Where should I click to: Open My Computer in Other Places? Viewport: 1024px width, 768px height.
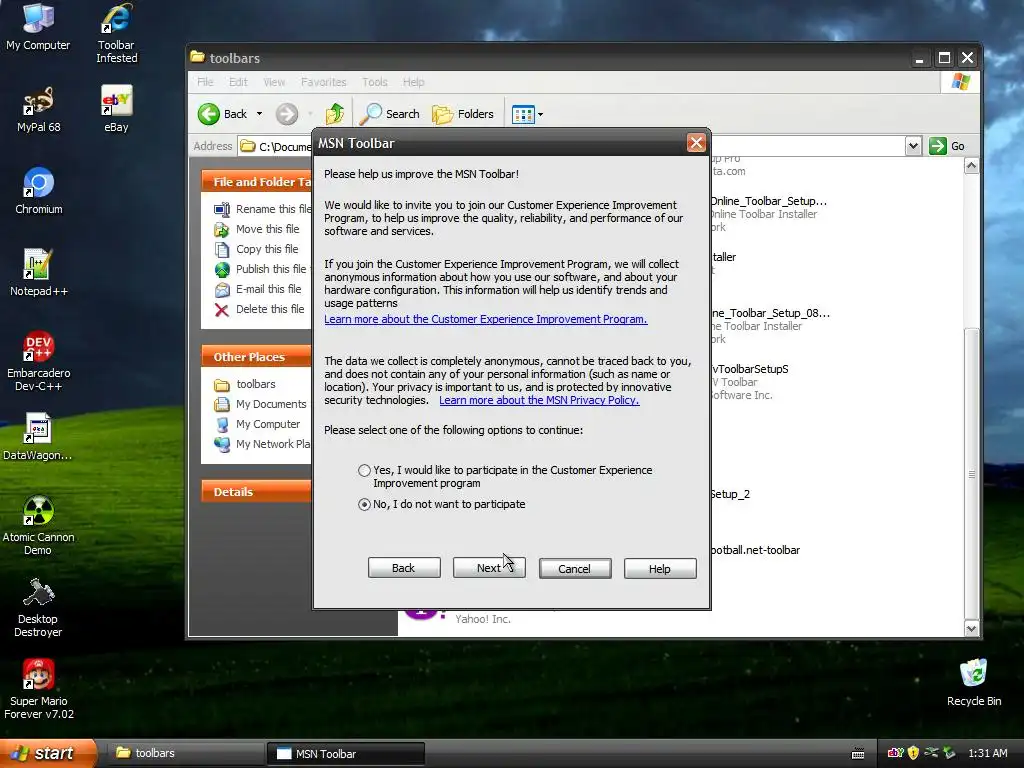point(257,424)
